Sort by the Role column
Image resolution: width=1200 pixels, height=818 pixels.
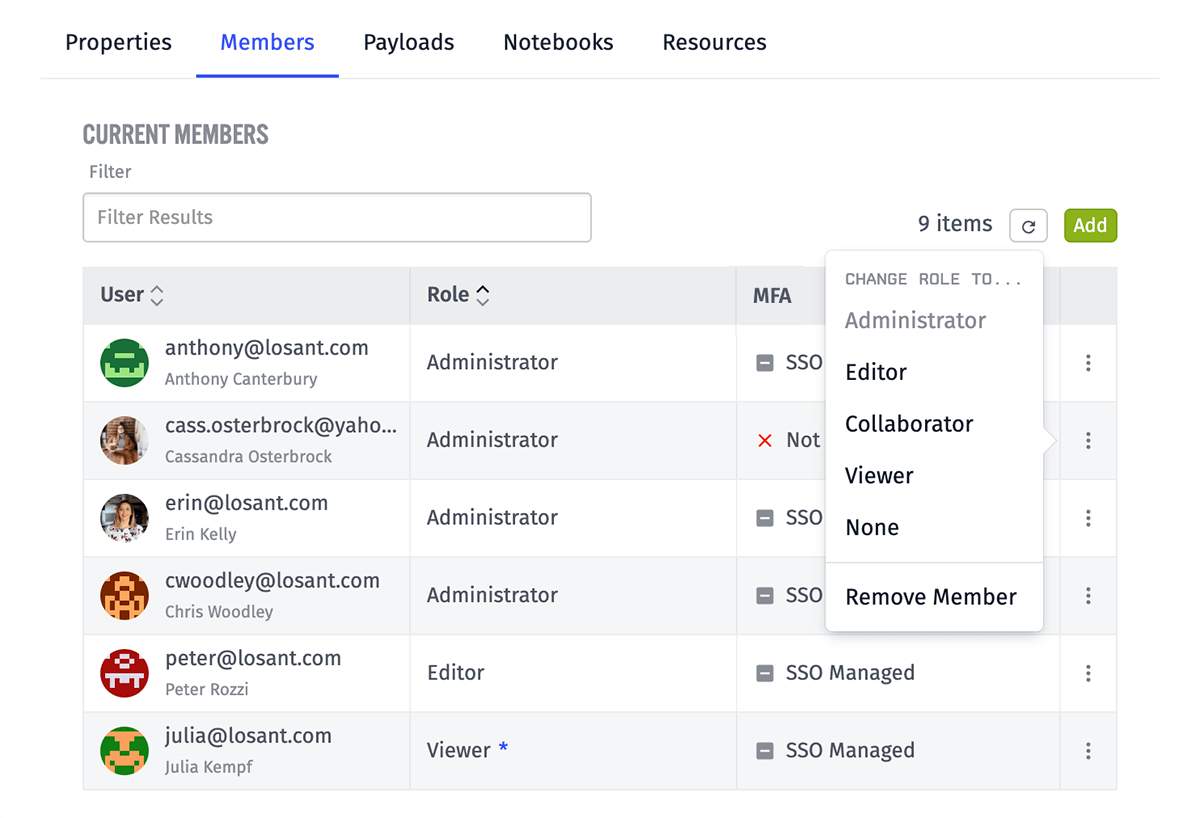[x=458, y=295]
